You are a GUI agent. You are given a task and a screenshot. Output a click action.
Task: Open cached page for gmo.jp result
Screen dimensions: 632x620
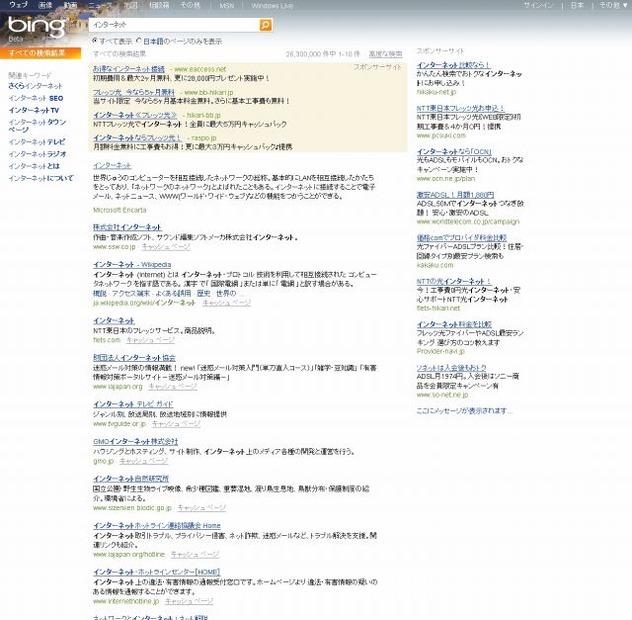tap(143, 461)
